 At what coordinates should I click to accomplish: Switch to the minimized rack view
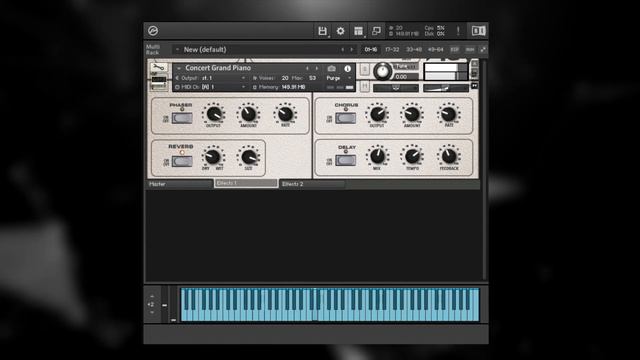[376, 31]
